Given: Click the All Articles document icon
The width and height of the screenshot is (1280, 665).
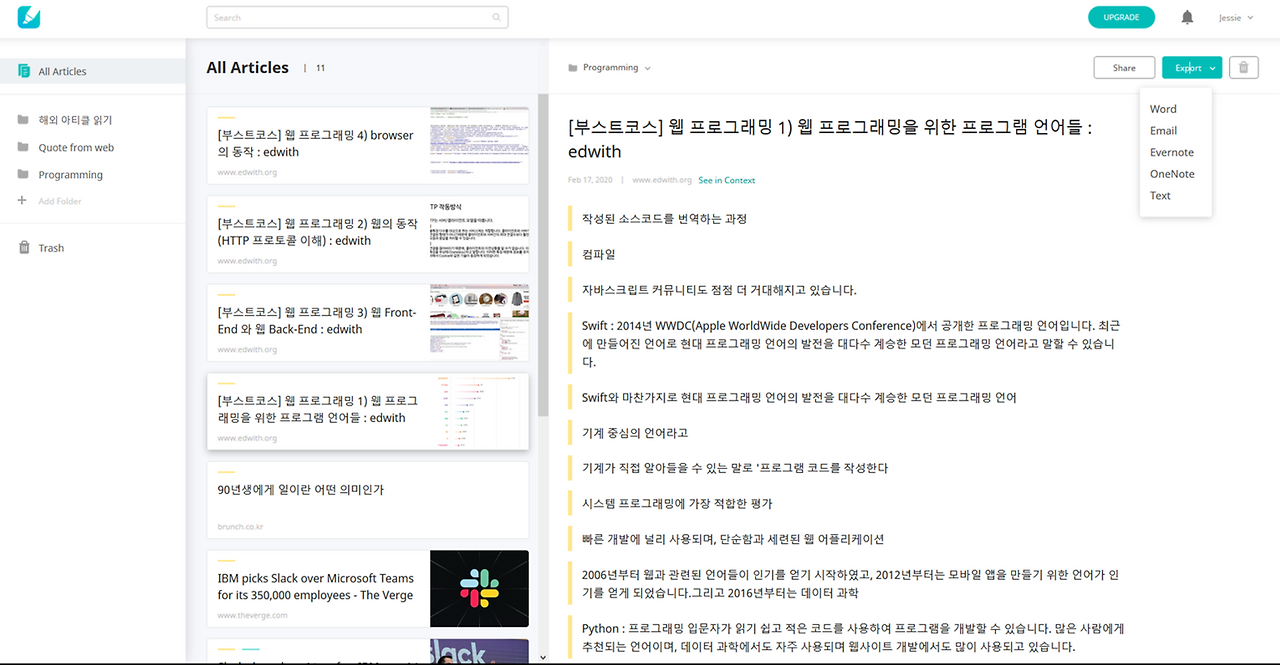Looking at the screenshot, I should 24,71.
